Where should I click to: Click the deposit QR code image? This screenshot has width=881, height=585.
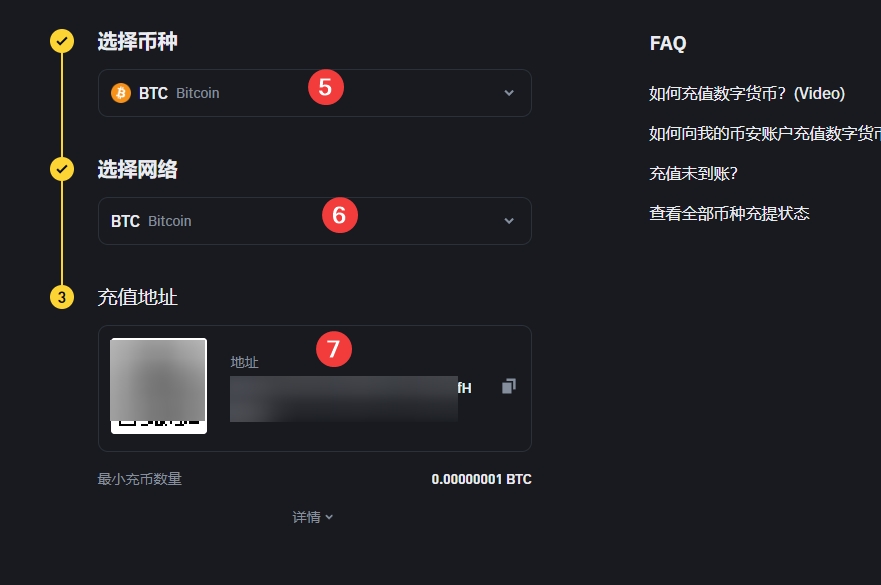coord(158,386)
